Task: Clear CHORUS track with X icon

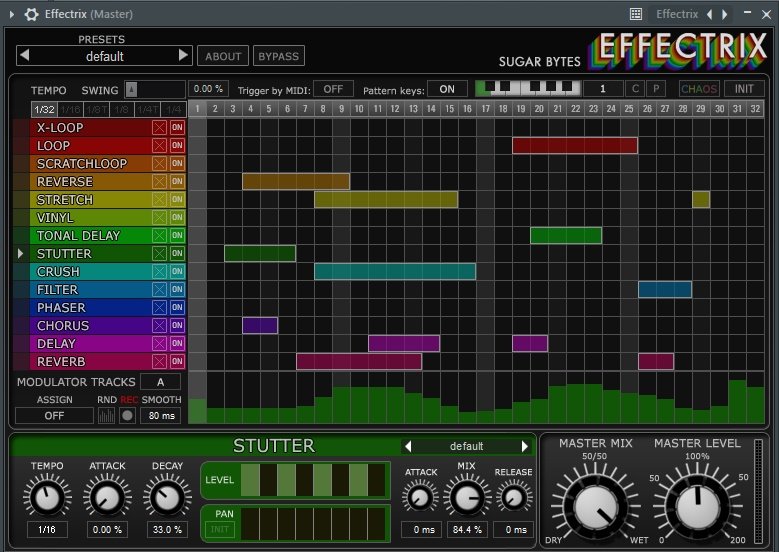Action: click(x=159, y=325)
